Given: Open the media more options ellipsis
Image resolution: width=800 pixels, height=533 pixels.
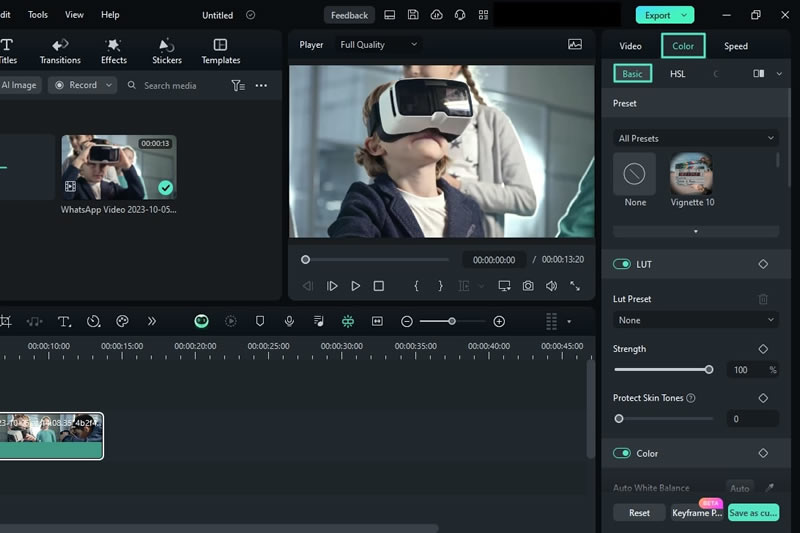Looking at the screenshot, I should pyautogui.click(x=261, y=86).
